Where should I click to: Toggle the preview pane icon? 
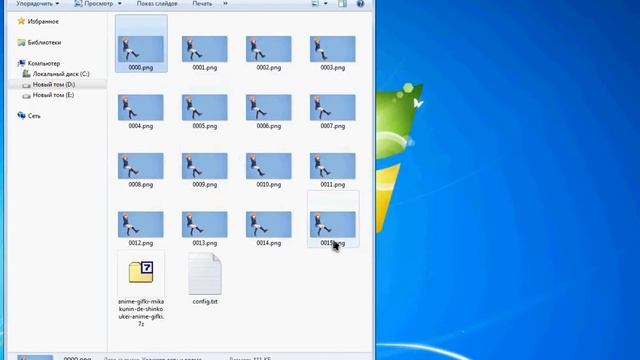click(342, 4)
